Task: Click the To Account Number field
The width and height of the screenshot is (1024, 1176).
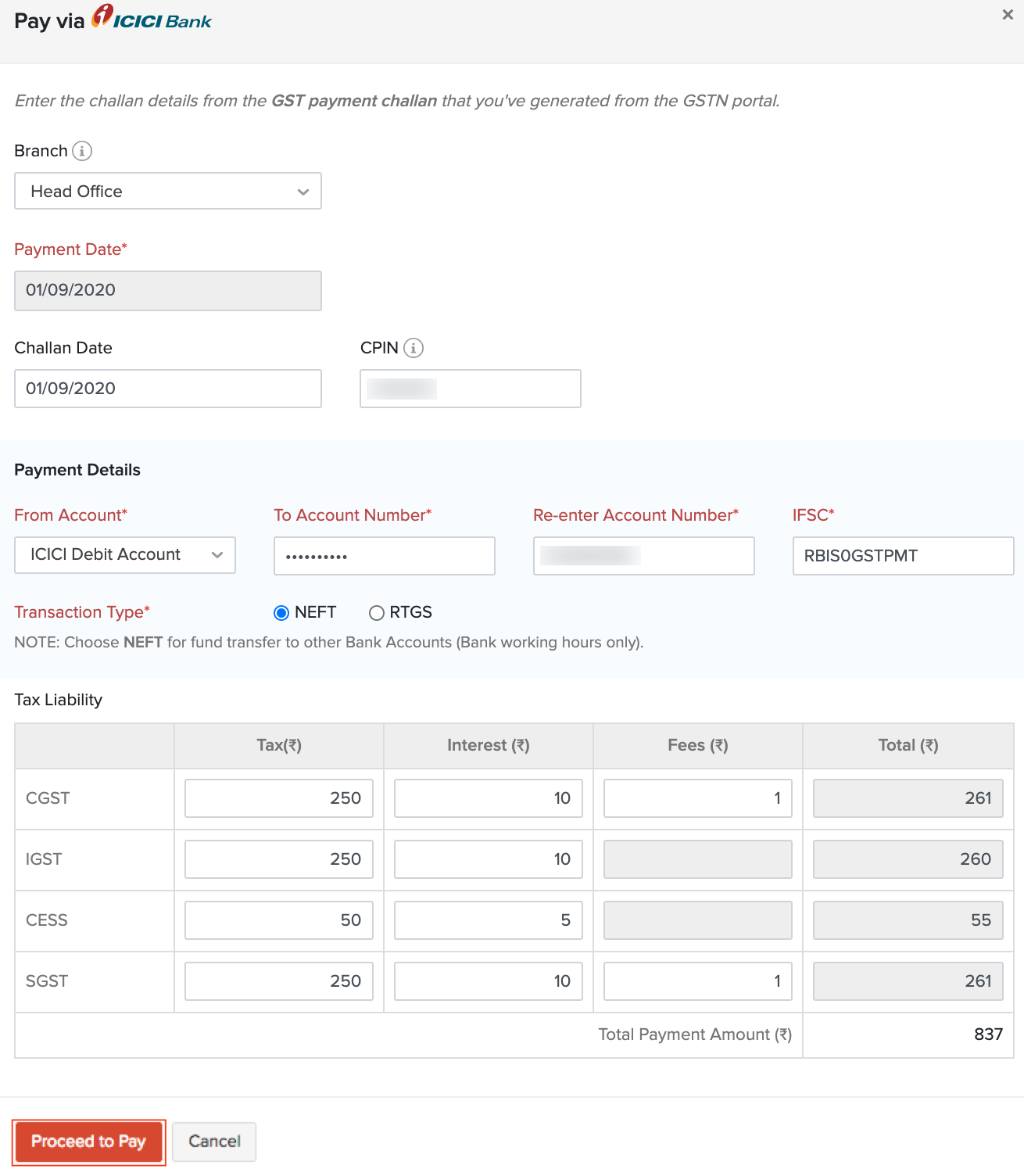Action: point(385,556)
